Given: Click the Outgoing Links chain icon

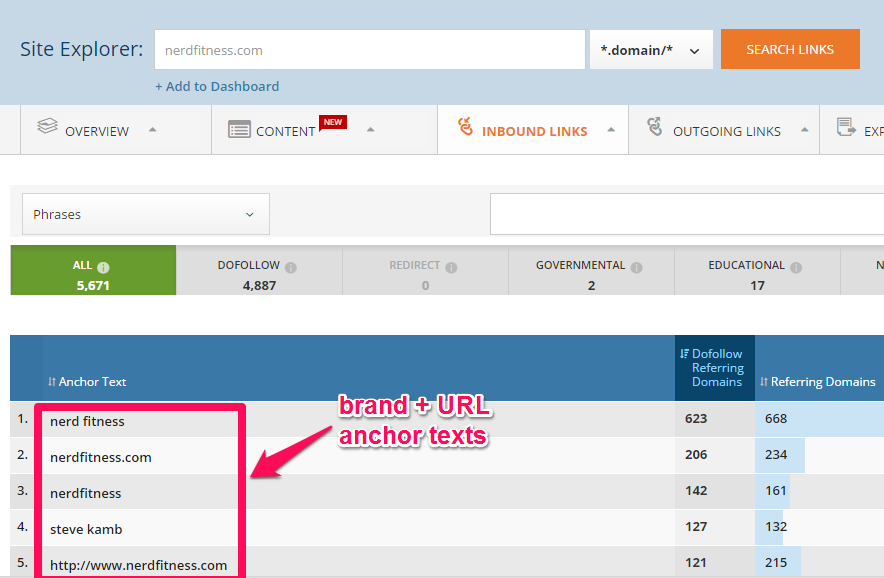Looking at the screenshot, I should (x=655, y=126).
